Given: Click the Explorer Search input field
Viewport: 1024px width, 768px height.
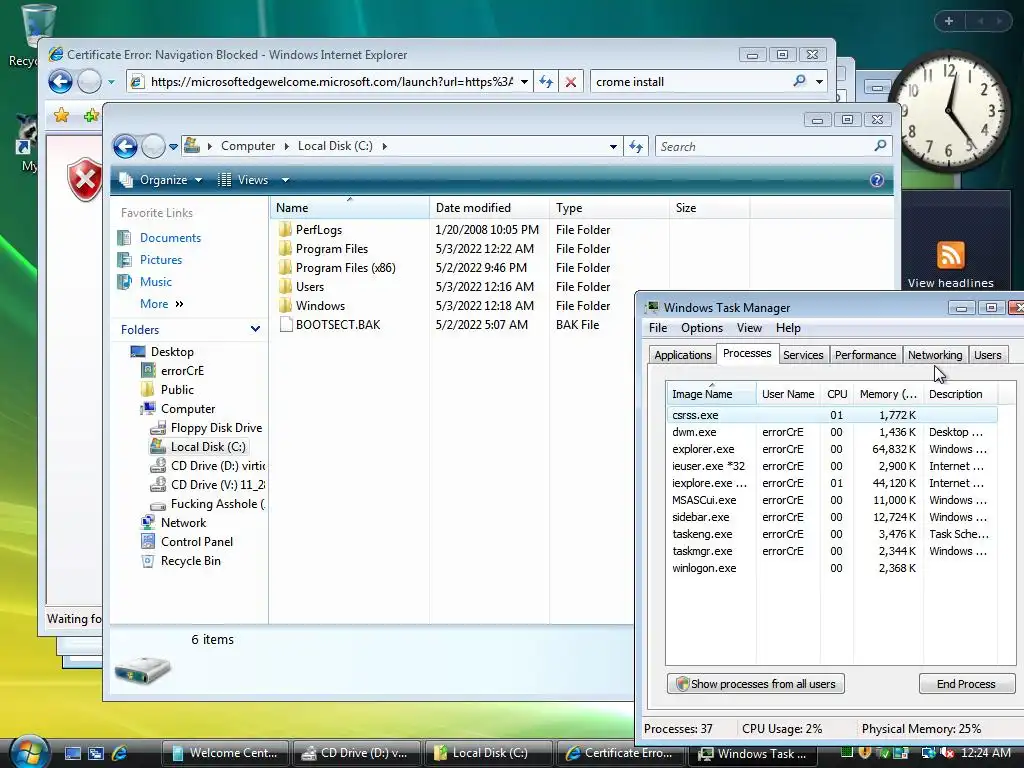Looking at the screenshot, I should tap(764, 146).
